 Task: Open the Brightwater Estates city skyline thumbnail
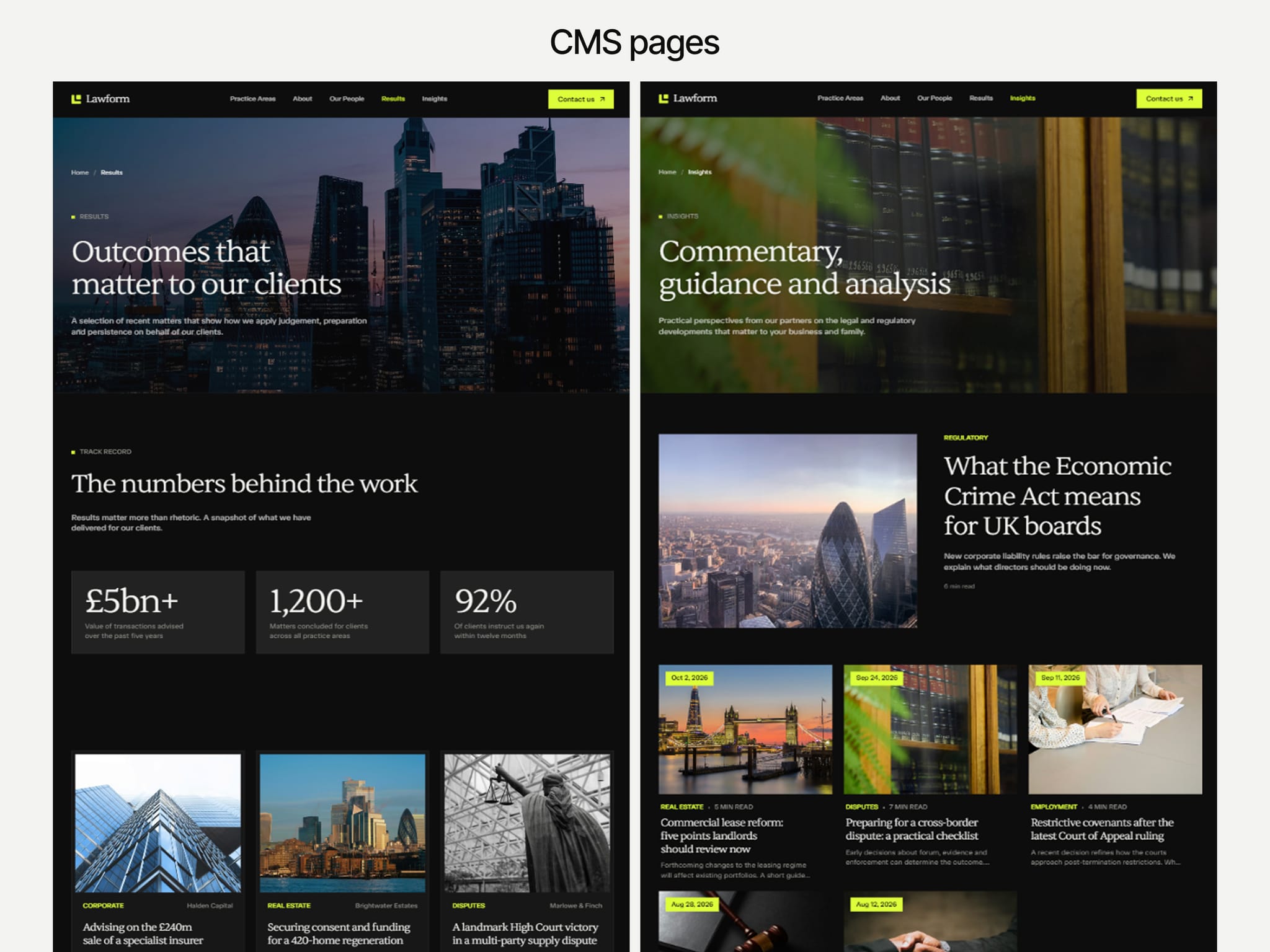coord(342,823)
